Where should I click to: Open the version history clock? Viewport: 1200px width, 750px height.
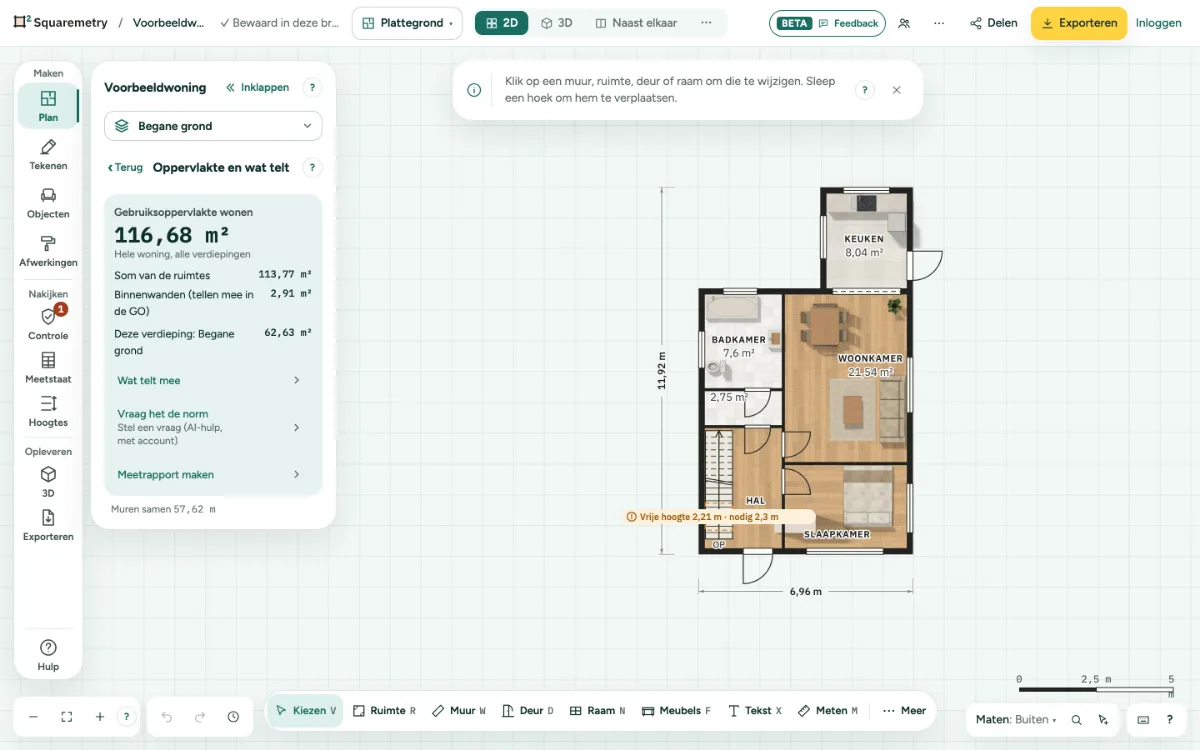tap(233, 717)
